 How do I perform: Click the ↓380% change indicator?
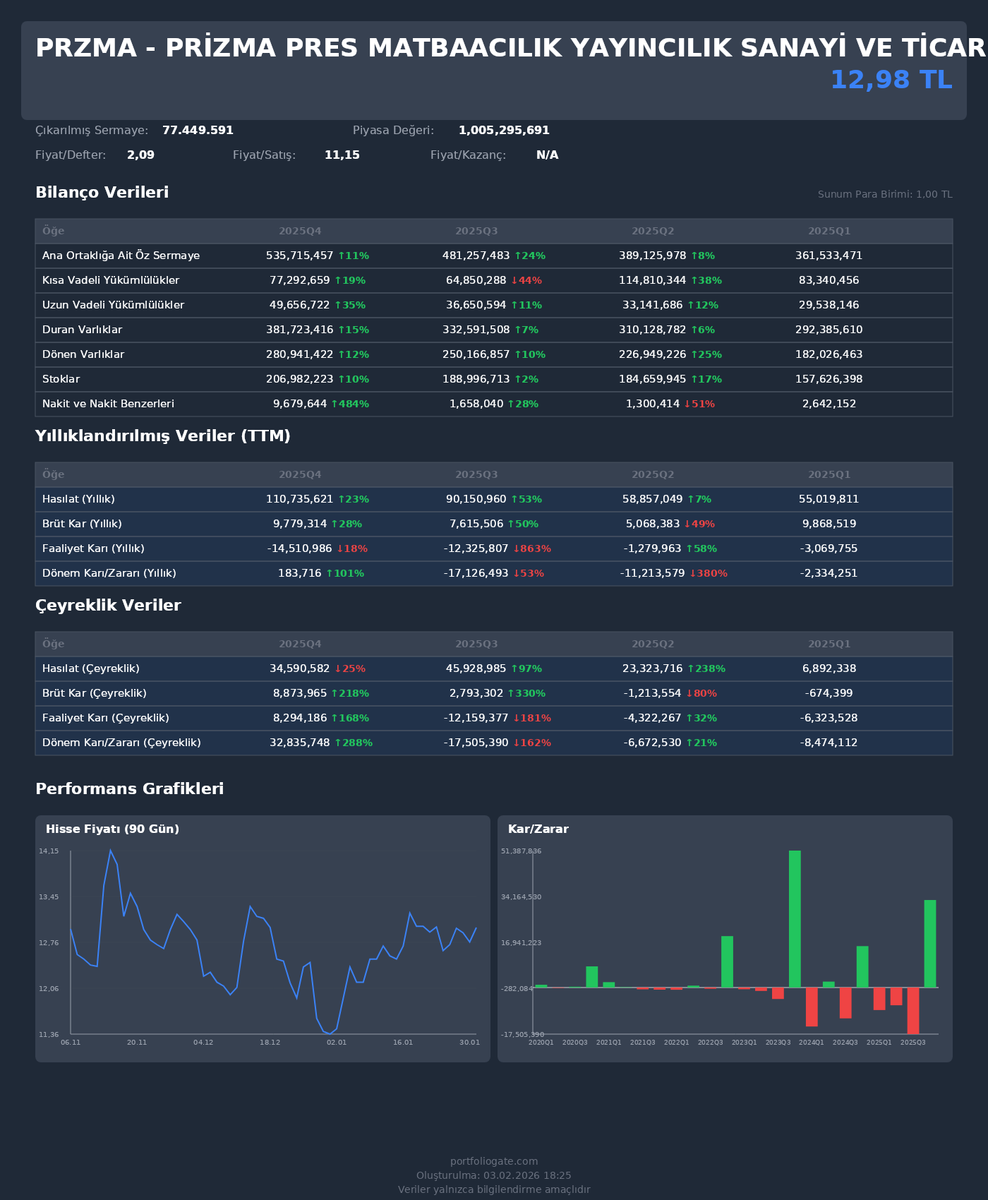[x=708, y=573]
